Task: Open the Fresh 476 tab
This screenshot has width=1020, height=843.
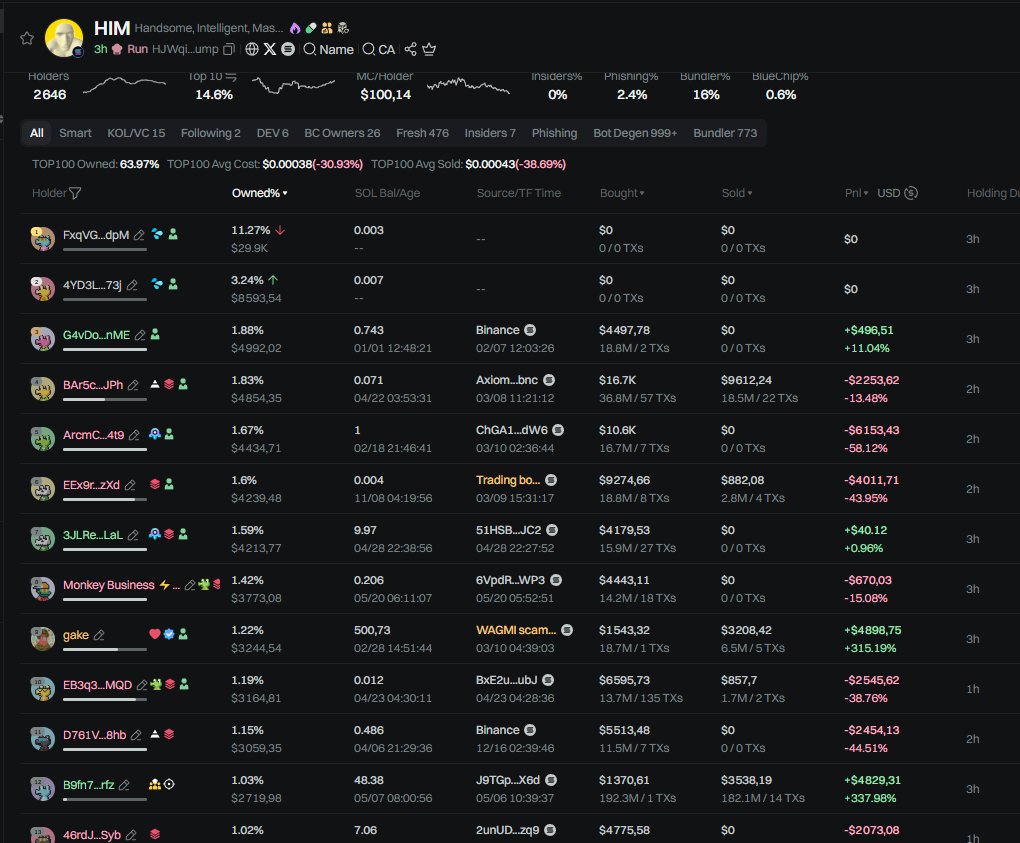Action: tap(422, 133)
